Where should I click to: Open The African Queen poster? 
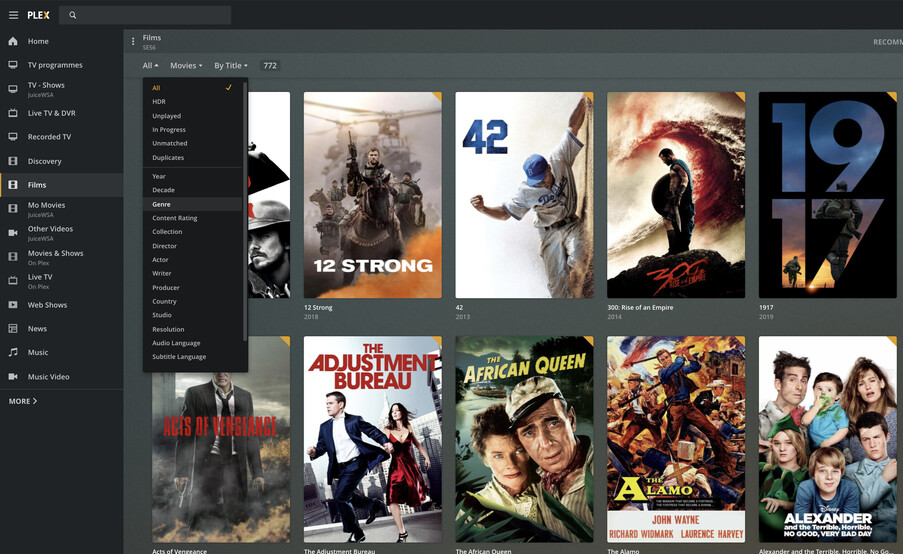coord(524,439)
